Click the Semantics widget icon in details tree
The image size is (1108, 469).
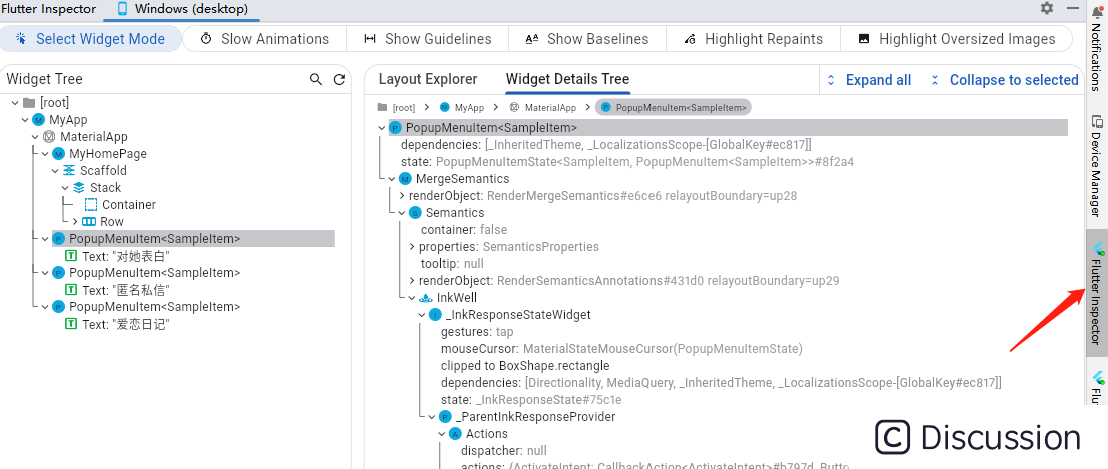pyautogui.click(x=414, y=213)
